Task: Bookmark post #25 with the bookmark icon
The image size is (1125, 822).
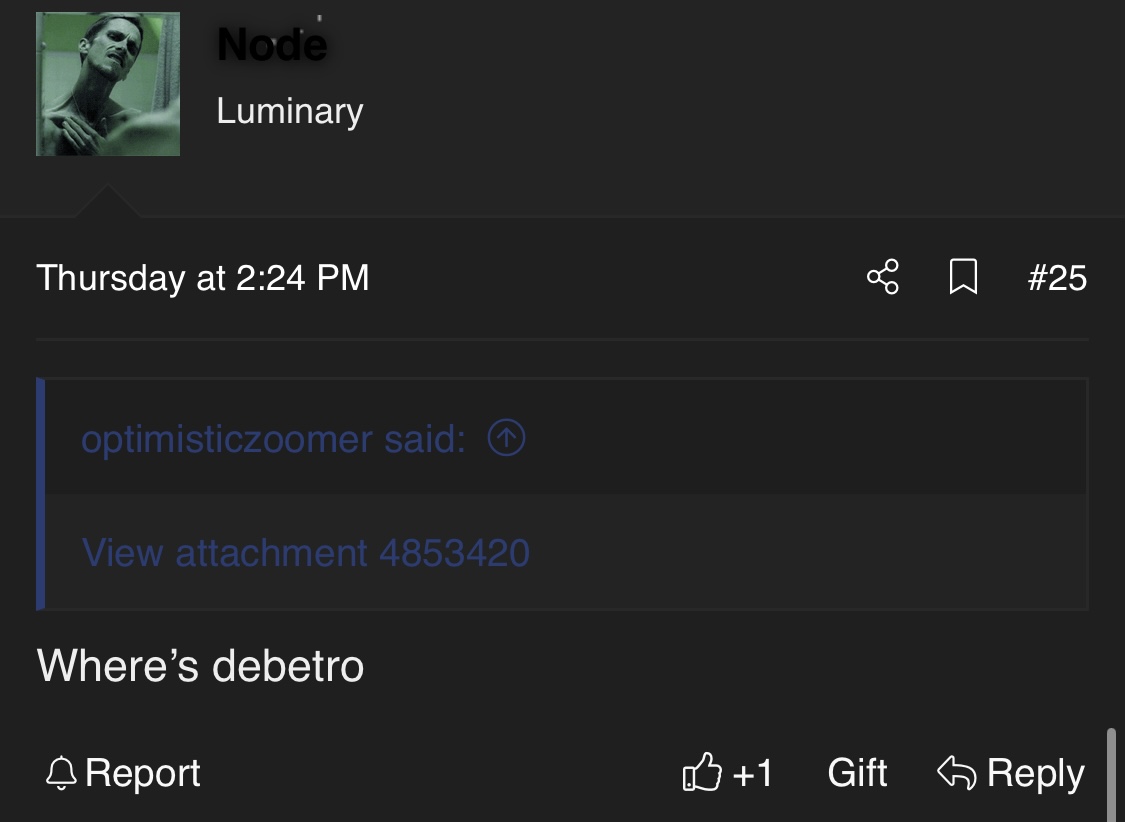Action: coord(962,277)
